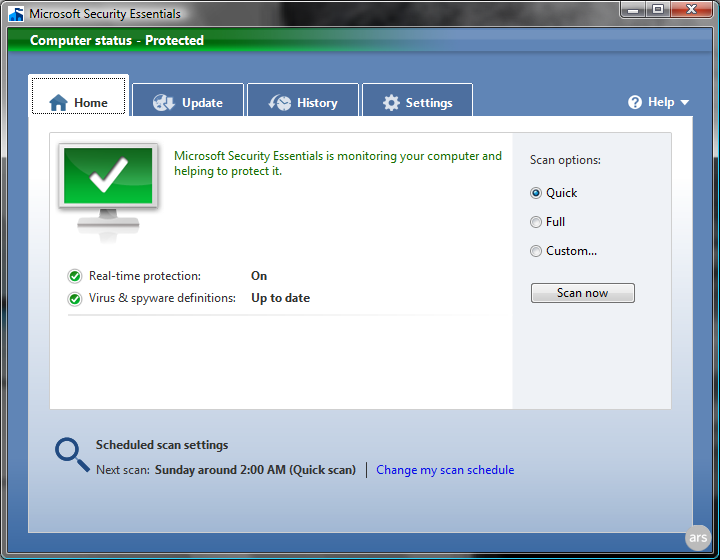Click the Real-time protection green check icon
The image size is (720, 560).
coord(74,276)
